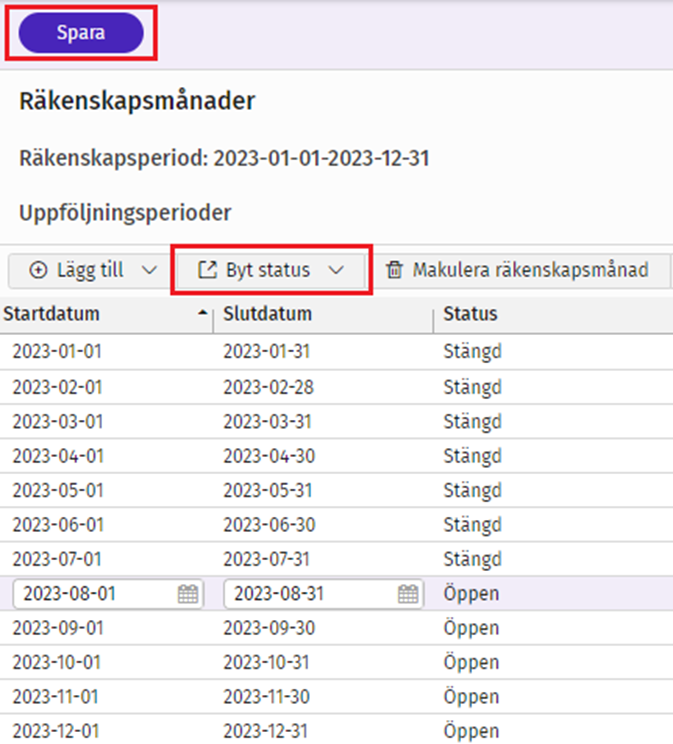The height and width of the screenshot is (744, 673).
Task: Click end date 2023-05-31
Action: [x=268, y=490]
